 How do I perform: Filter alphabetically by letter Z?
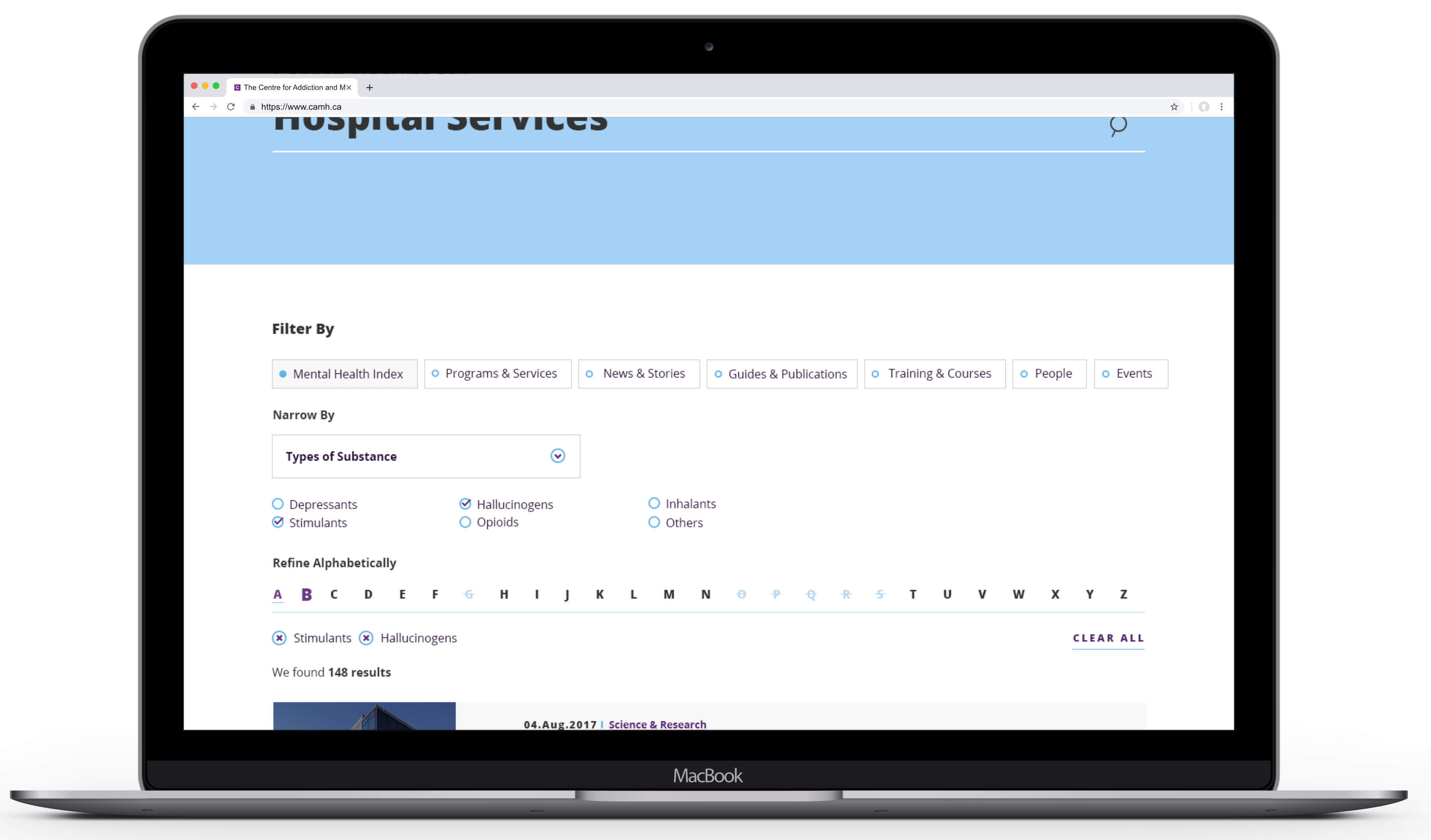[x=1123, y=594]
